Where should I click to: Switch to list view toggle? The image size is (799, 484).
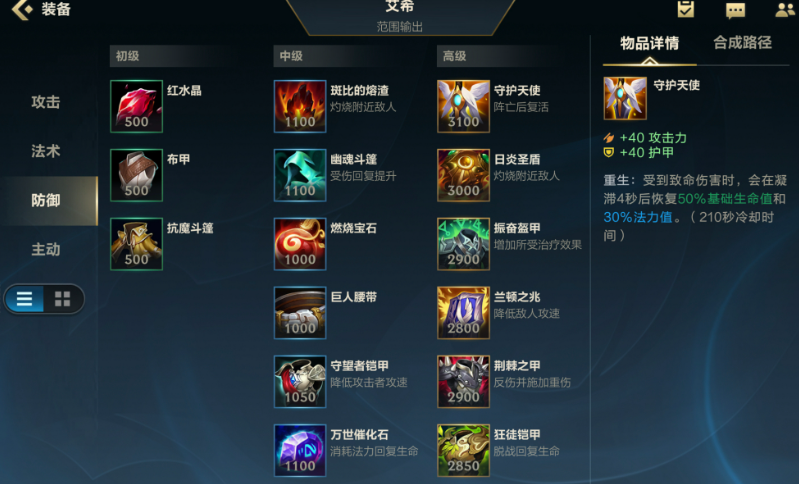[x=24, y=299]
